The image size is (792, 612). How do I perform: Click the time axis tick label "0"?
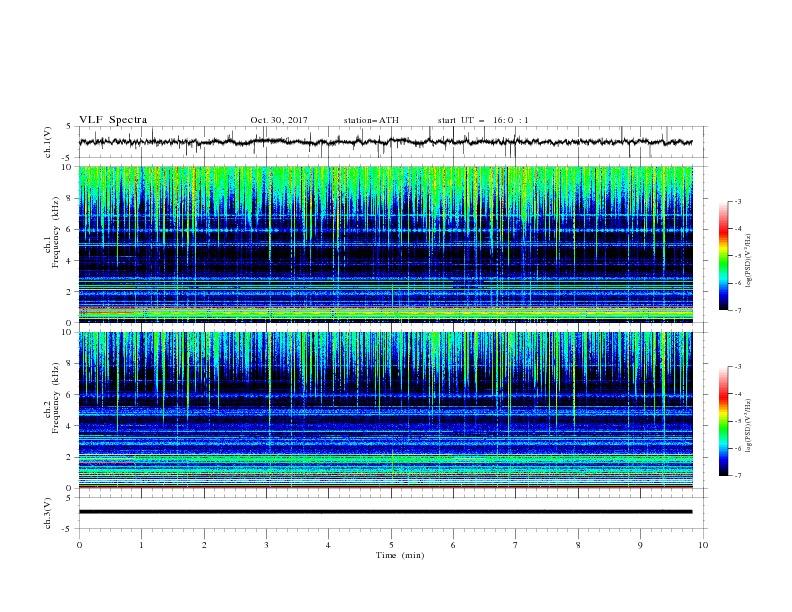tap(79, 545)
